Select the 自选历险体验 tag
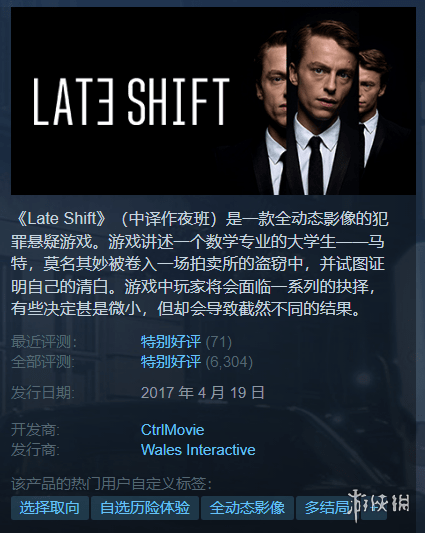This screenshot has width=425, height=533. pos(145,508)
